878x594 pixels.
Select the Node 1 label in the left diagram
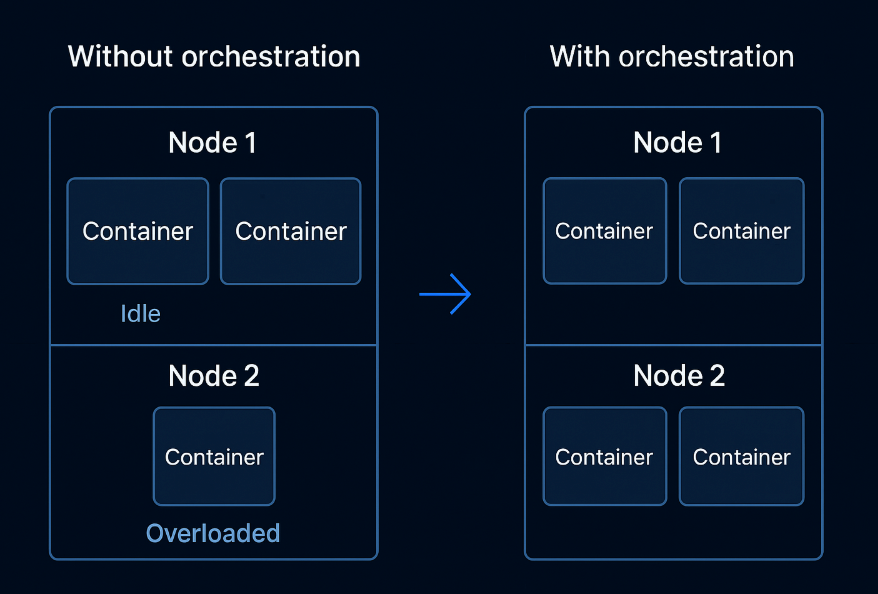[213, 143]
